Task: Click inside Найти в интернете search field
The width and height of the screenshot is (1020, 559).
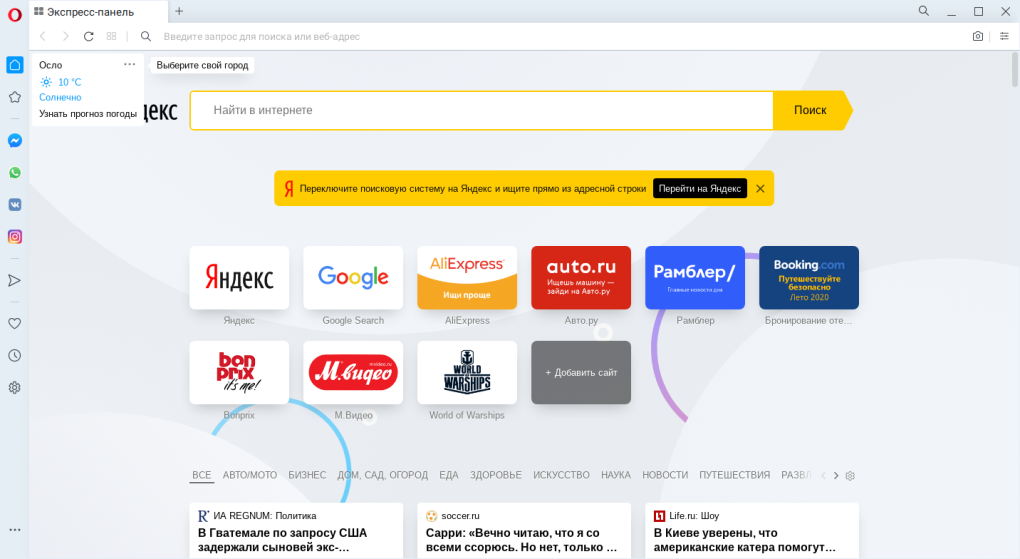Action: (x=481, y=111)
